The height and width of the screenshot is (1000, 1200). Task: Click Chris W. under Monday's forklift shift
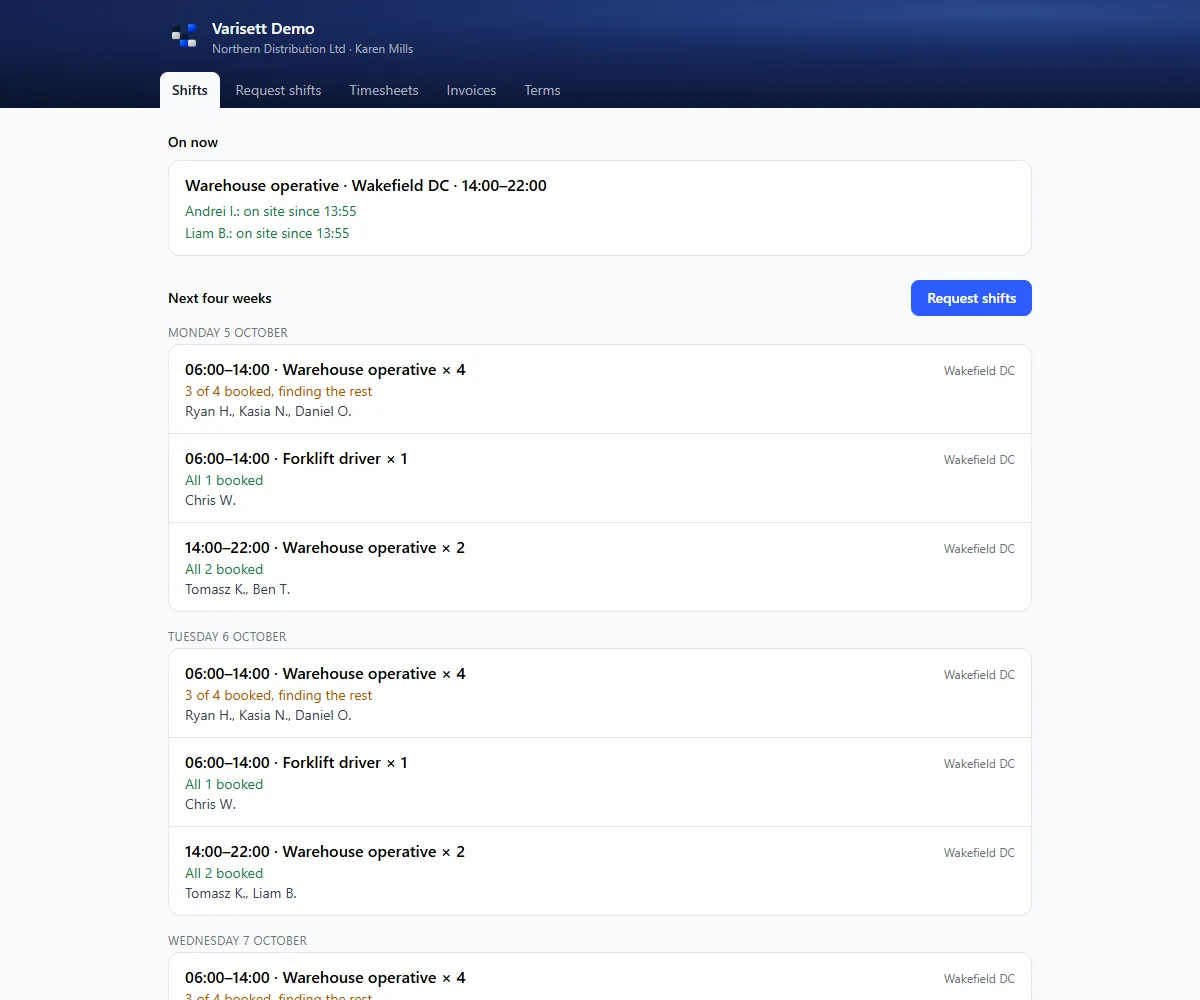[210, 500]
